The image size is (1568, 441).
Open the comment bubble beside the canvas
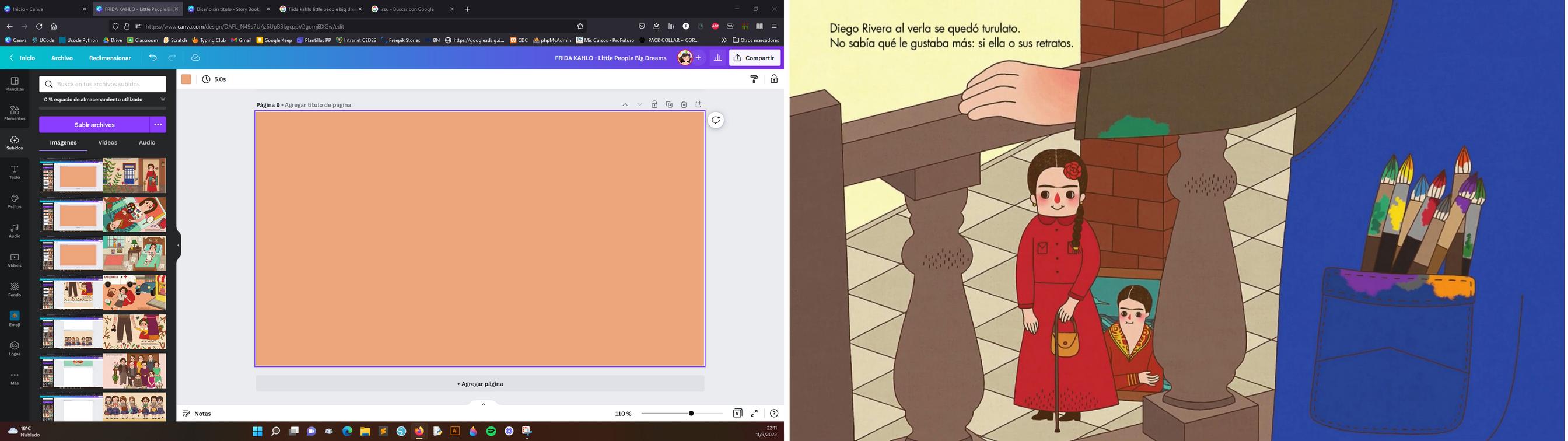point(716,120)
